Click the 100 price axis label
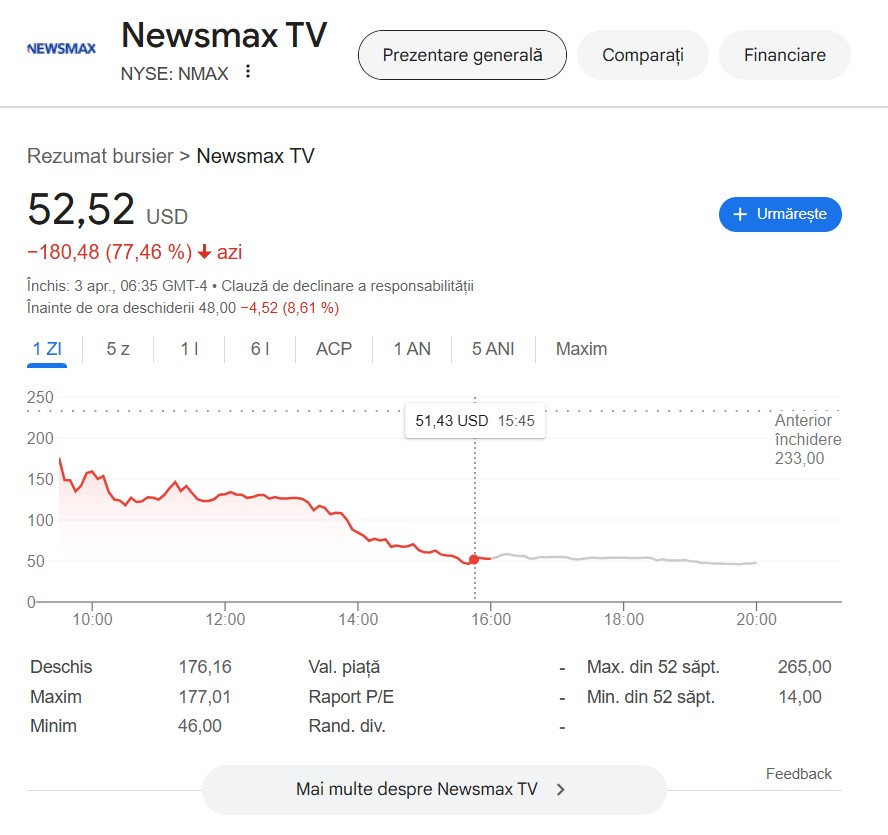 (40, 520)
